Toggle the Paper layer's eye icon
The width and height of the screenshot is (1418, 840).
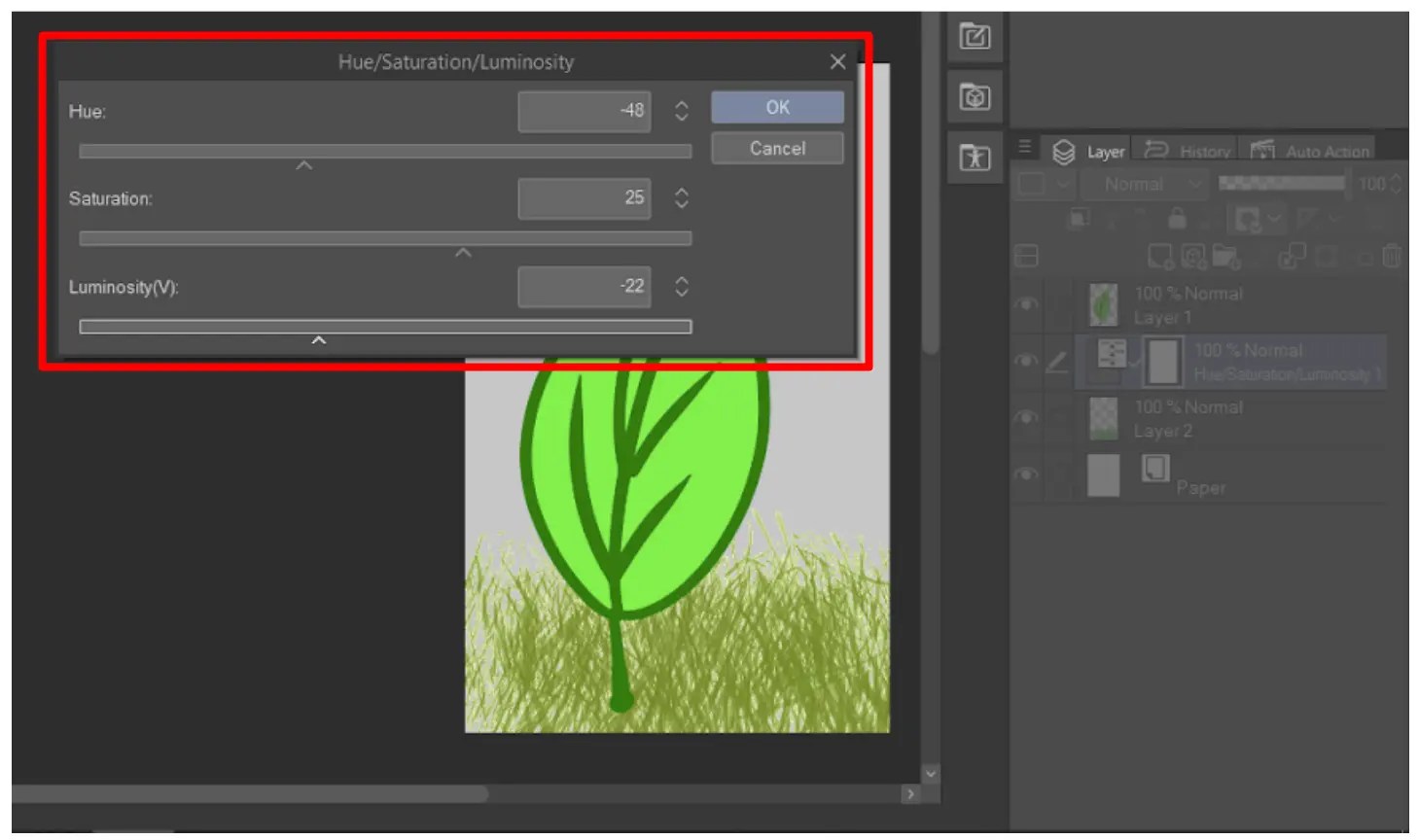[x=1026, y=474]
